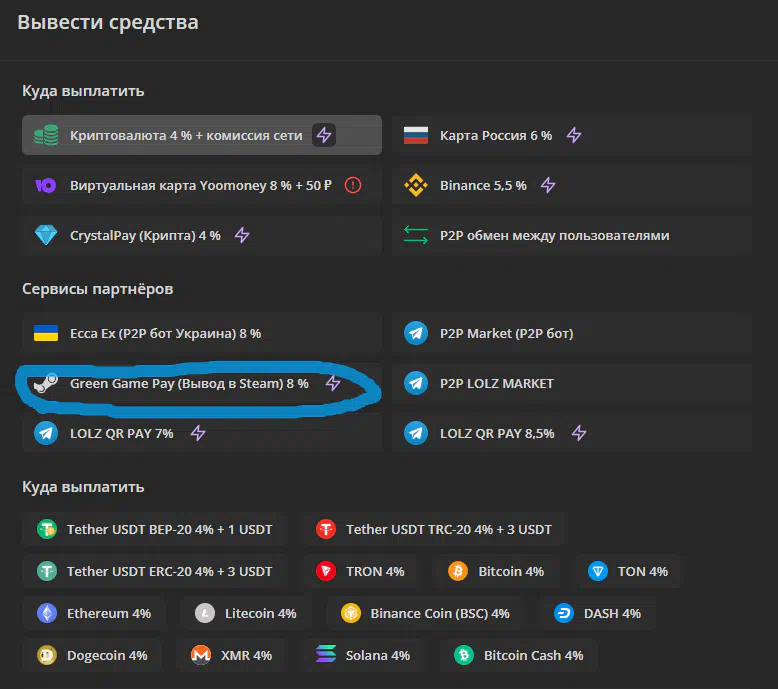
Task: Click the green Bitcoin Cash logo icon
Action: (x=464, y=655)
